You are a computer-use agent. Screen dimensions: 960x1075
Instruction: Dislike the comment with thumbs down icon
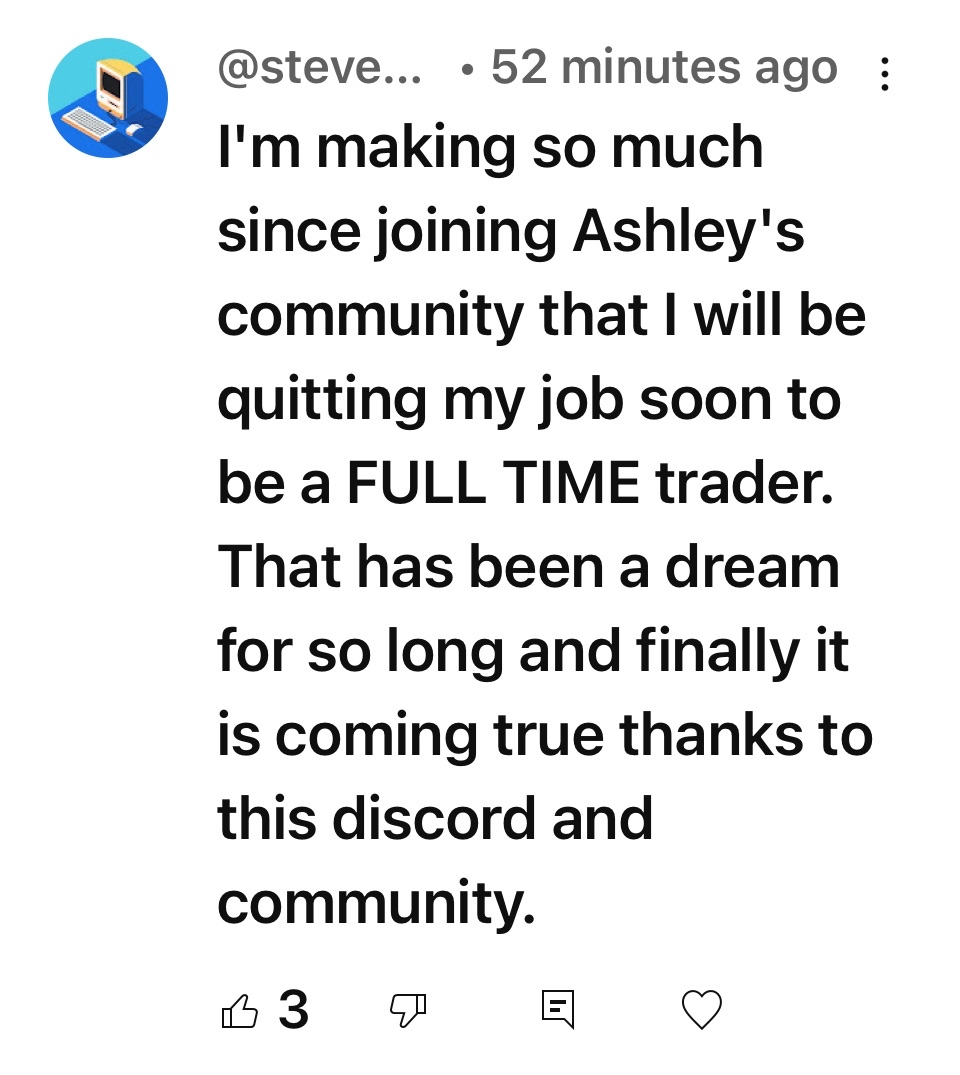click(x=408, y=1011)
